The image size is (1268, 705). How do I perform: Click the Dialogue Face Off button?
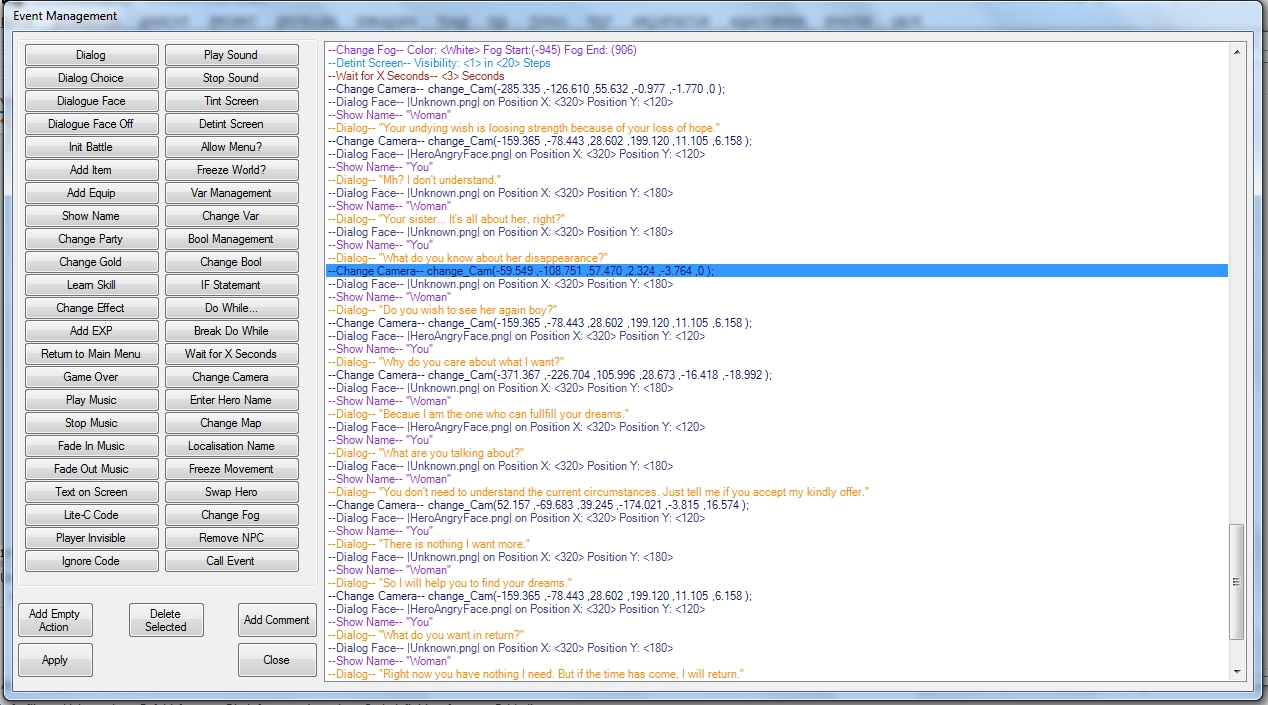[x=91, y=124]
